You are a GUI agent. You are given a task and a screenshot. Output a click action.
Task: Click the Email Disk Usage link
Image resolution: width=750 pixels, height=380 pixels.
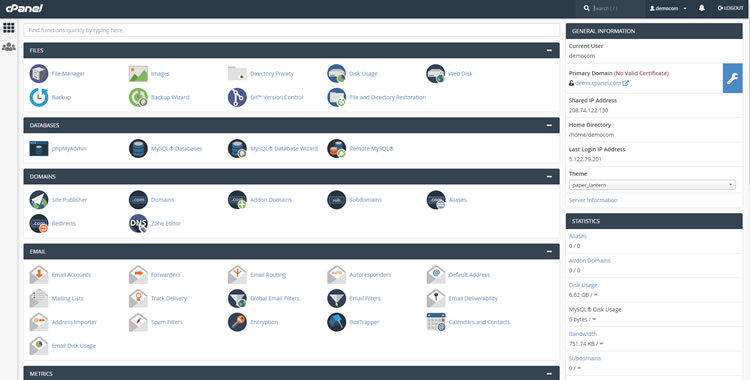coord(74,346)
